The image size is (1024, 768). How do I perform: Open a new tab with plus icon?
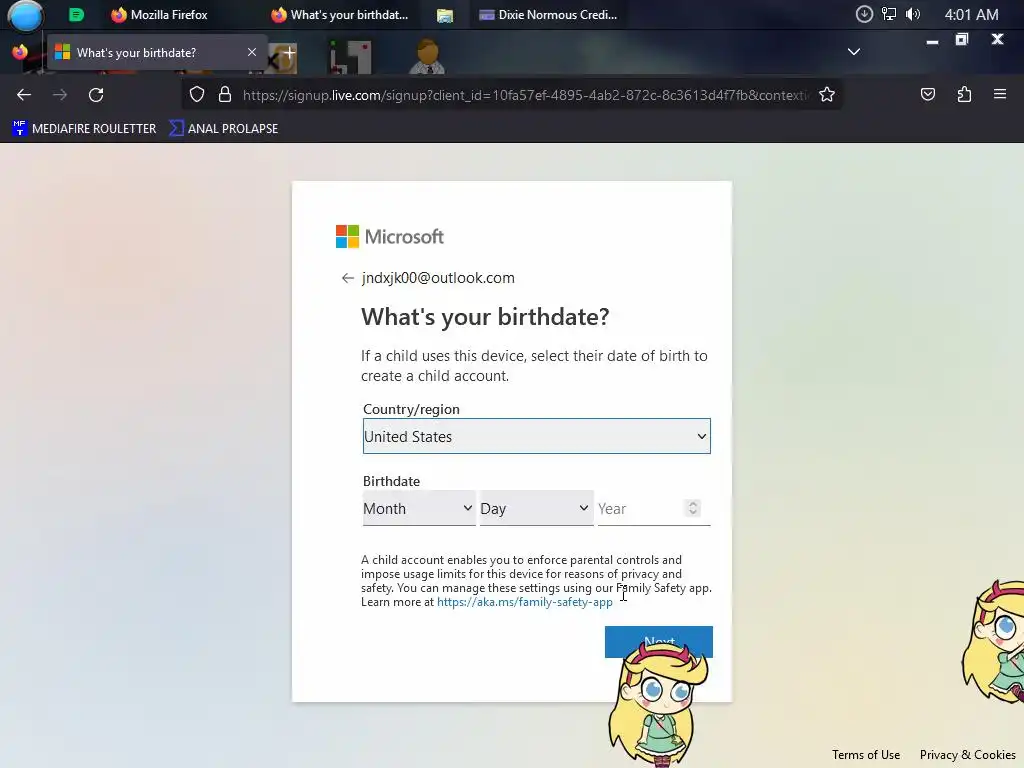pyautogui.click(x=289, y=52)
